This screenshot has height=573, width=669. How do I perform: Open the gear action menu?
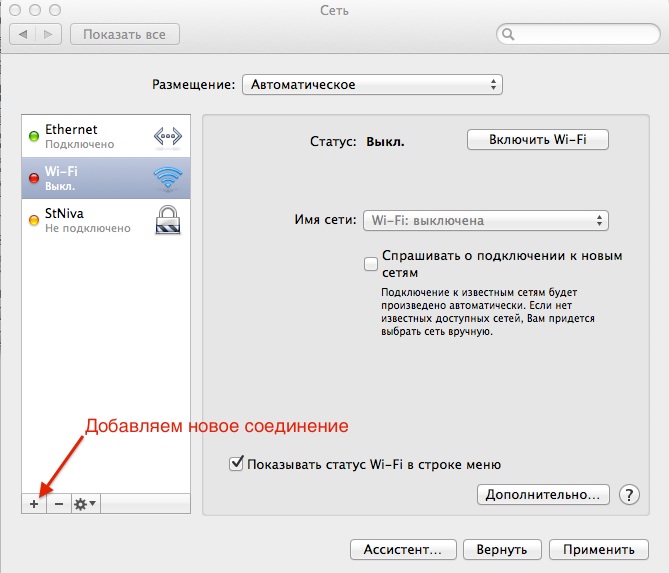click(x=85, y=504)
